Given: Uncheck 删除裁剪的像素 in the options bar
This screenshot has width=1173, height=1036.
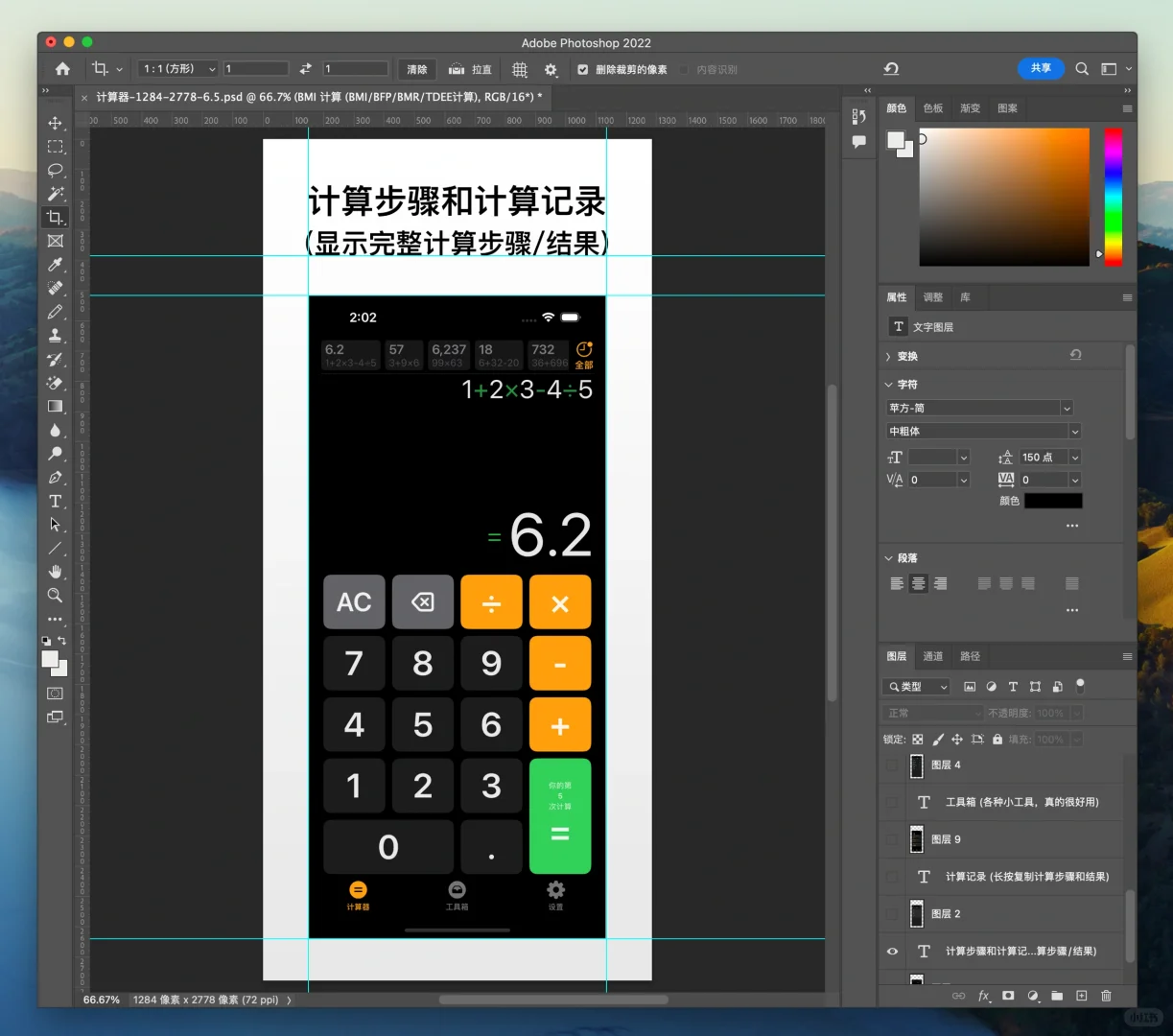Looking at the screenshot, I should click(x=582, y=68).
